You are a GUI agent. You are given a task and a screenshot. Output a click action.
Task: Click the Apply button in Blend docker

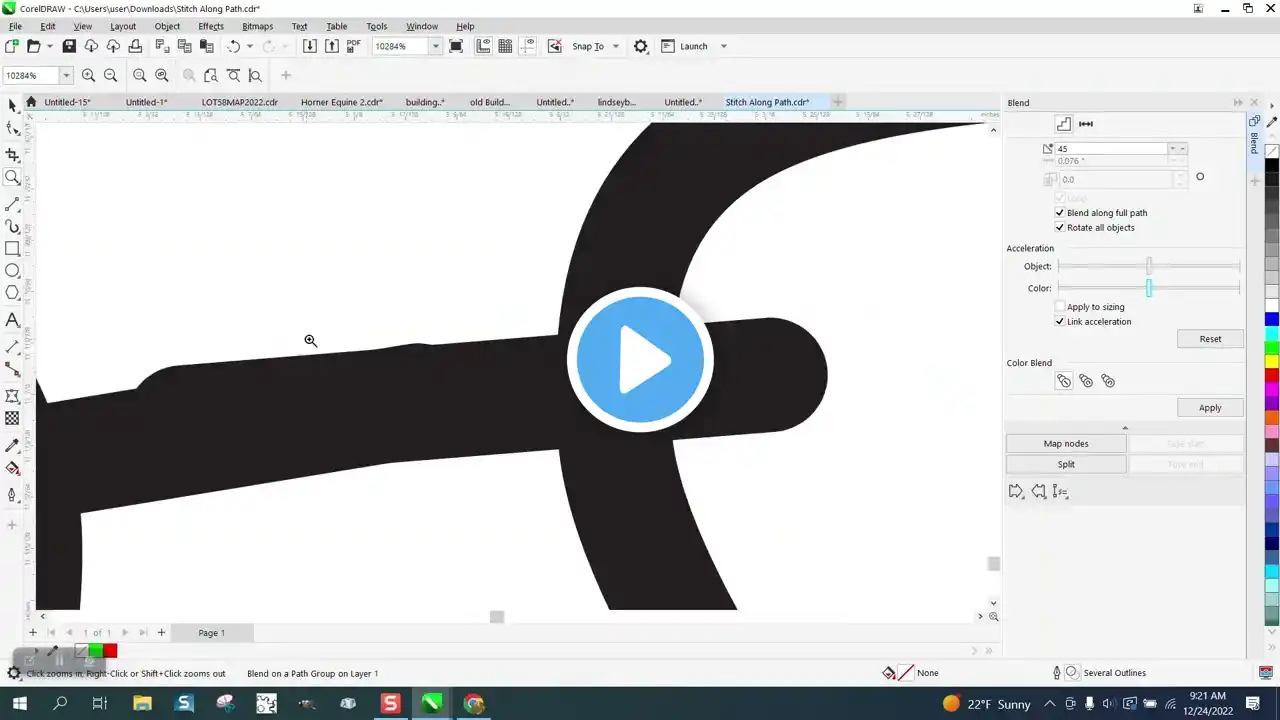(1210, 408)
